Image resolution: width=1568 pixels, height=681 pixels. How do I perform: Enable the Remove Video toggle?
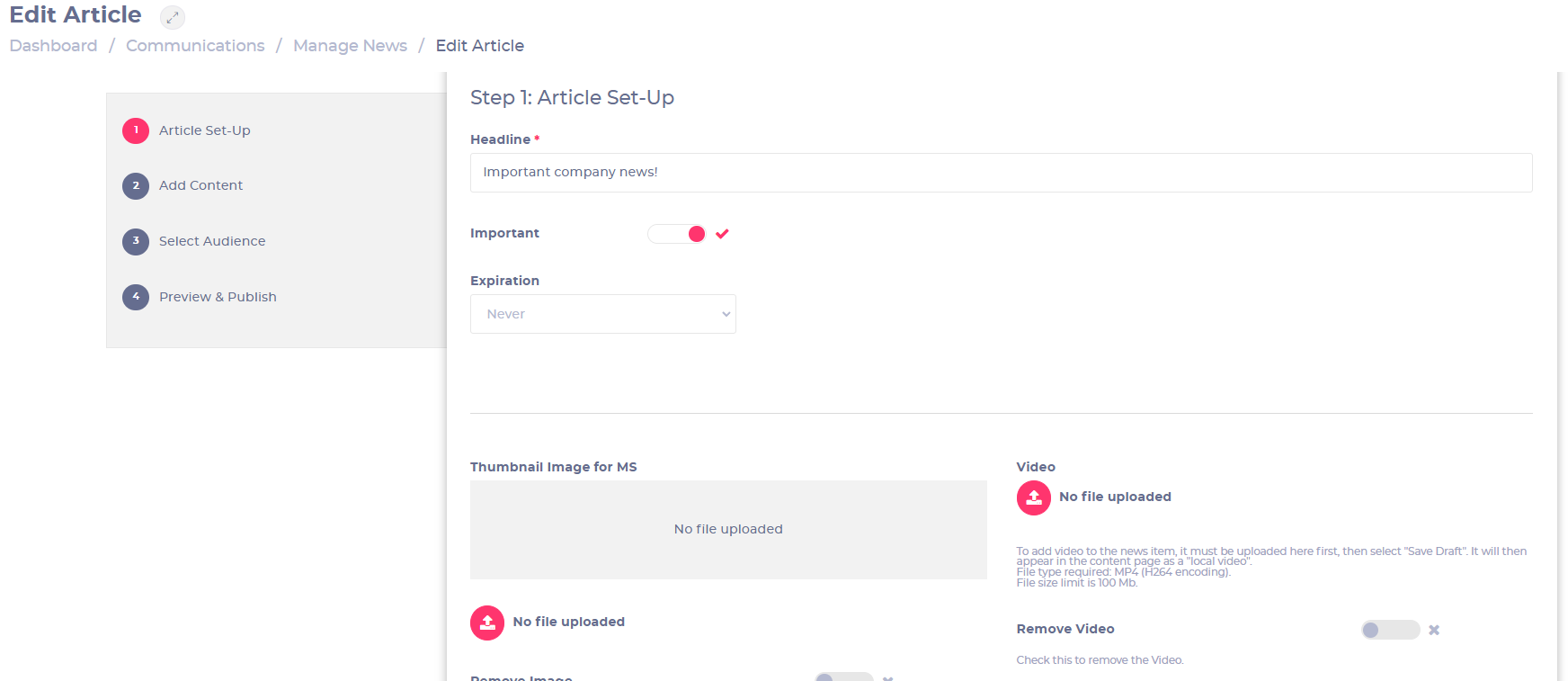coord(1390,630)
